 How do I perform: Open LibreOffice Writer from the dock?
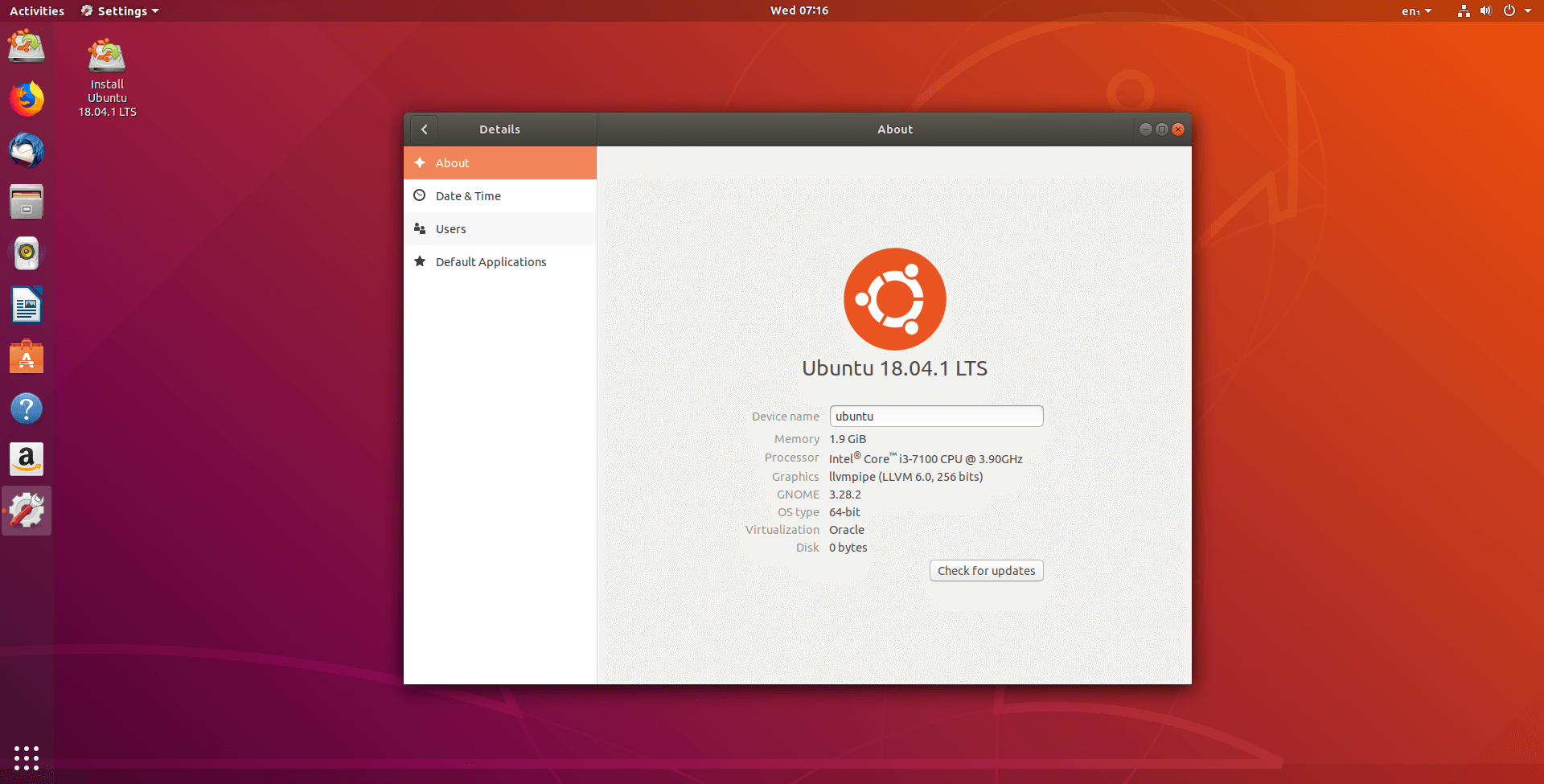[x=27, y=305]
